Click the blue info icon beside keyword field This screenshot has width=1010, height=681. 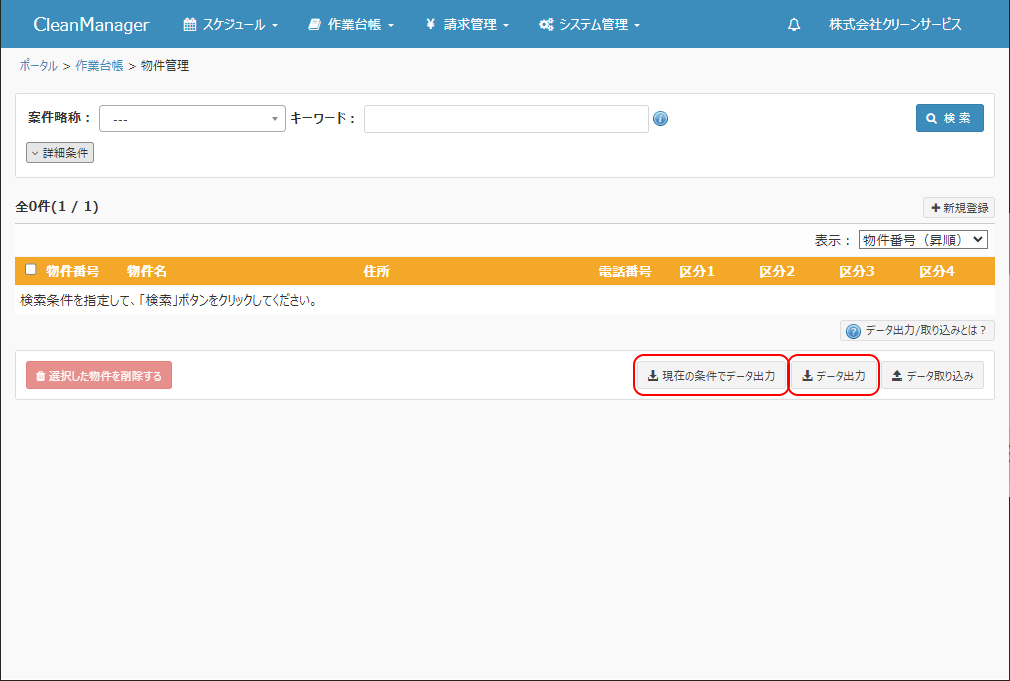[x=660, y=119]
